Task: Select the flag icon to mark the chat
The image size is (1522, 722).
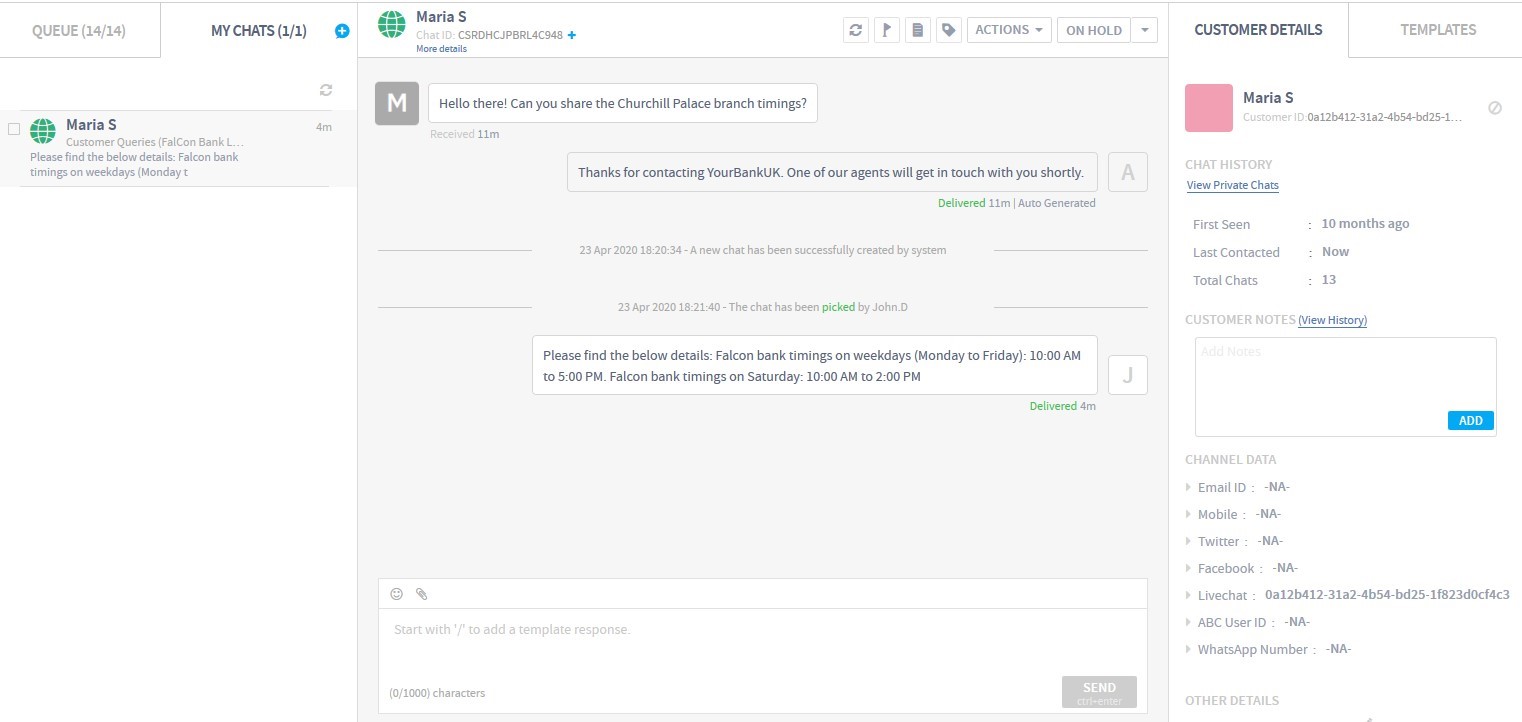Action: pos(887,30)
